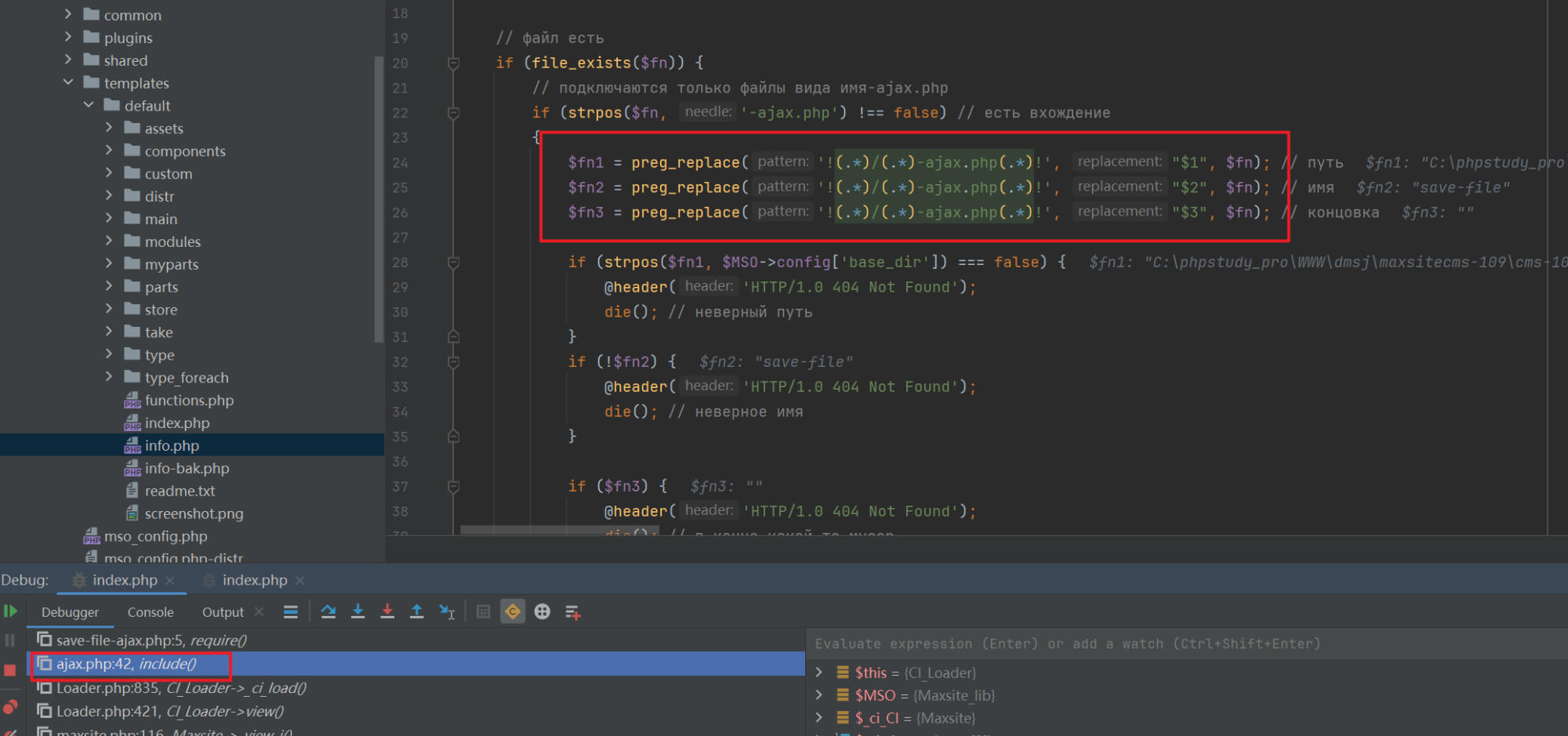Open the Output debug tab
The width and height of the screenshot is (1568, 736).
click(223, 612)
